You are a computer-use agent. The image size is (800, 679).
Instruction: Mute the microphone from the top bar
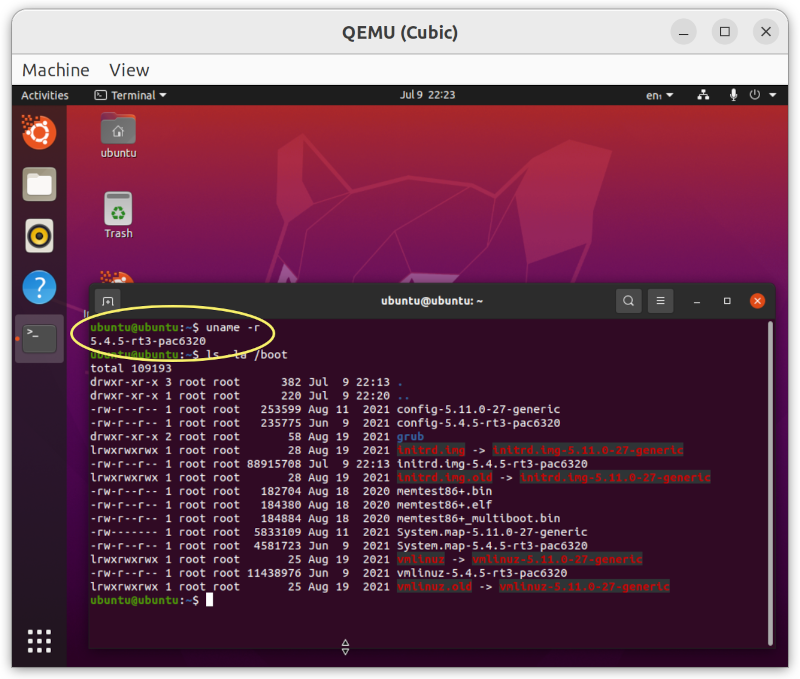pos(733,95)
